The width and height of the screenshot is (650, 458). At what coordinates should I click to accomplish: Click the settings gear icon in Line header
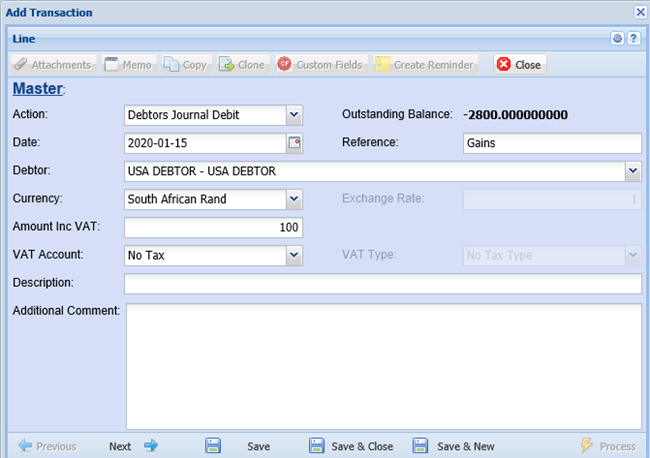(617, 39)
